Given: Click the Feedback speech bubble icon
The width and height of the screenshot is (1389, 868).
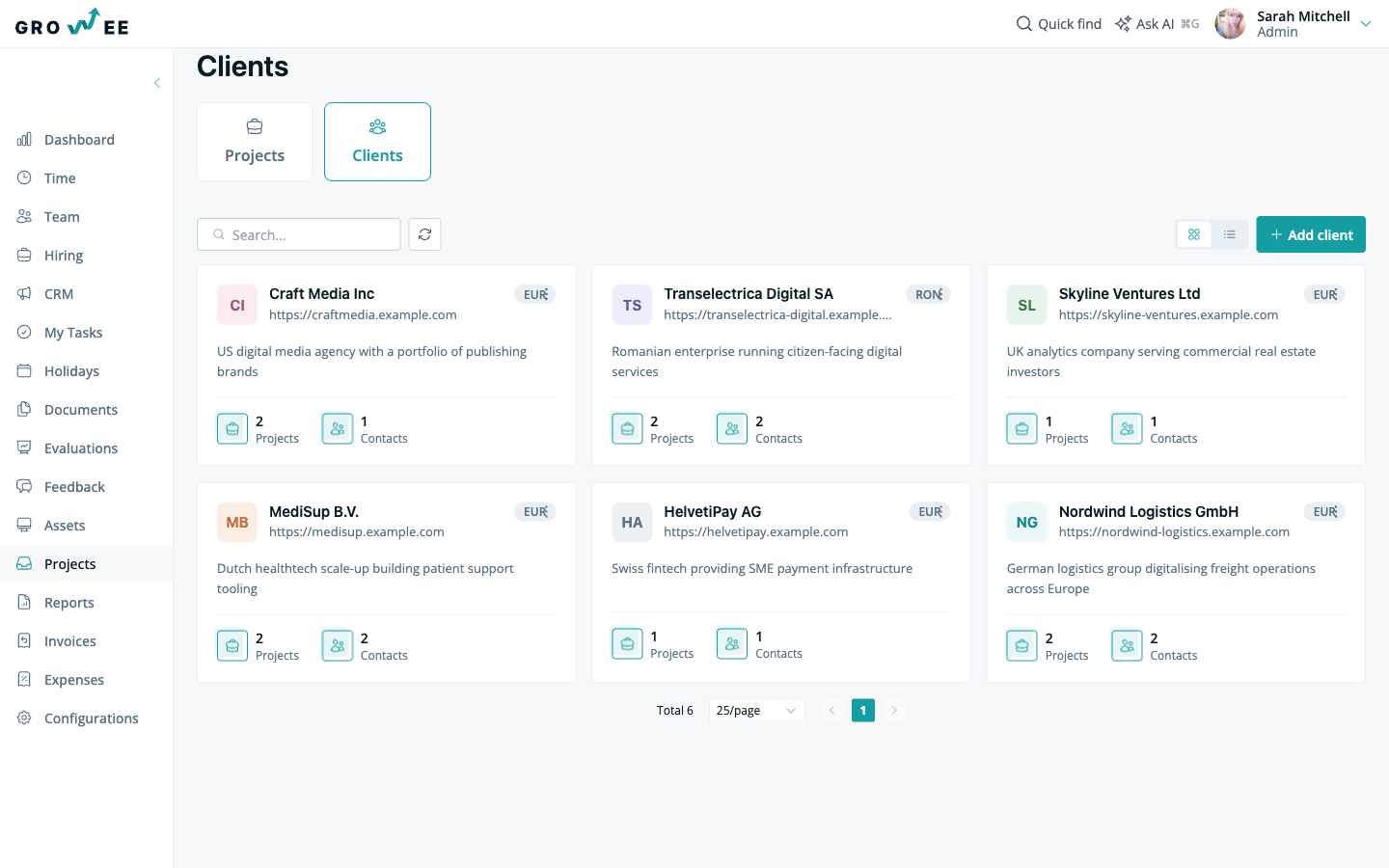Looking at the screenshot, I should (x=24, y=486).
